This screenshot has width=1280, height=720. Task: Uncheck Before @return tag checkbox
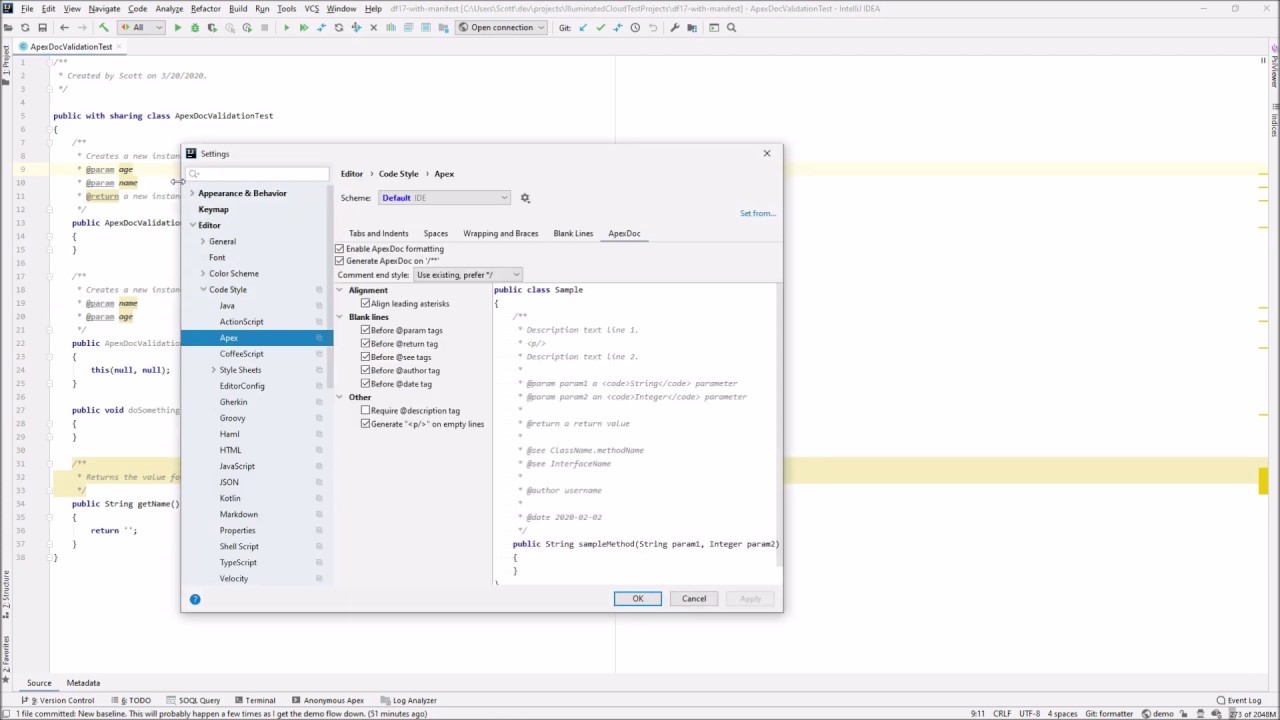coord(365,344)
